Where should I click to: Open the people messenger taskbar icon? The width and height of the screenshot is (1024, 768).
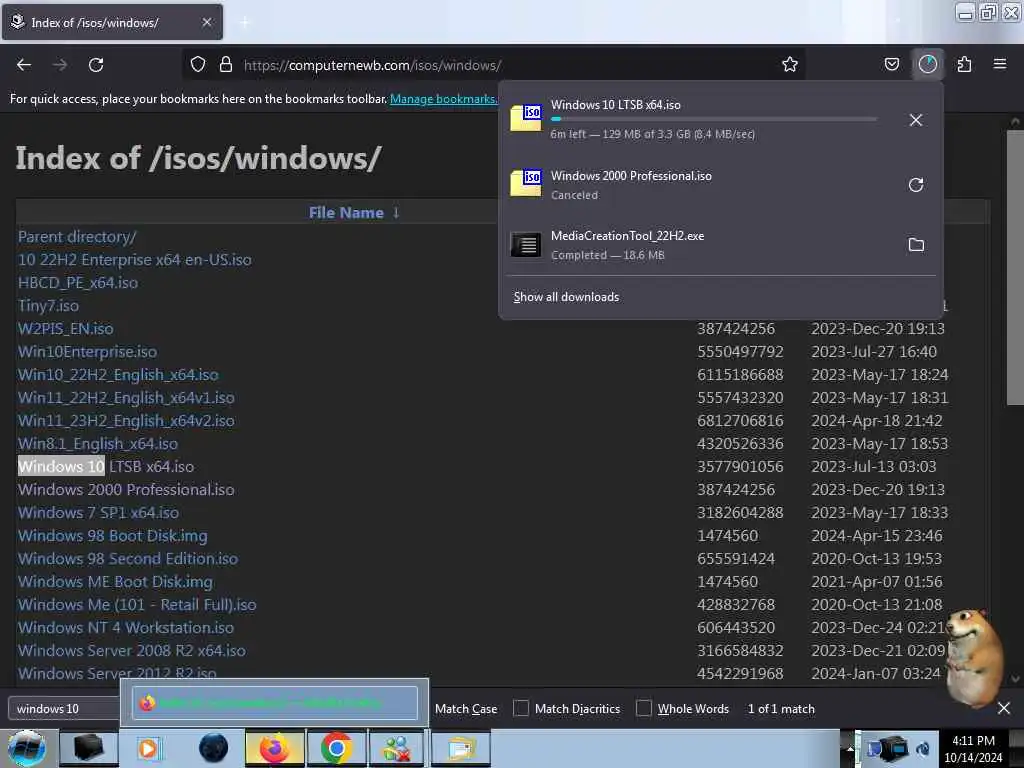coord(397,748)
